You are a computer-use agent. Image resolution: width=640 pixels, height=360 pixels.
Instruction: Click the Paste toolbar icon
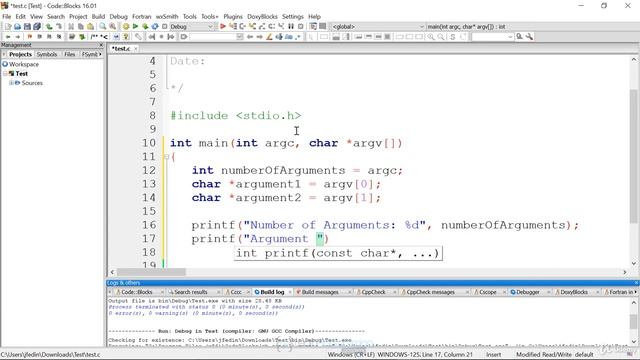(x=91, y=27)
